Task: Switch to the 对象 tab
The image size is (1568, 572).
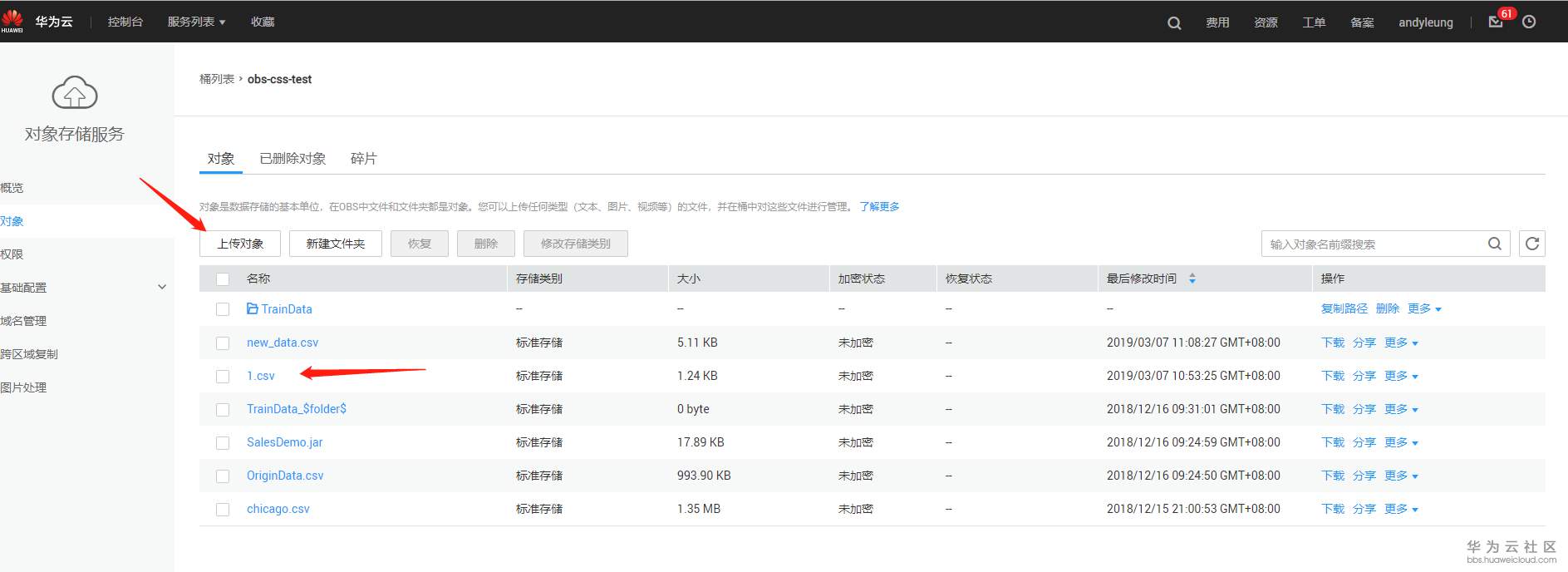Action: (x=221, y=158)
